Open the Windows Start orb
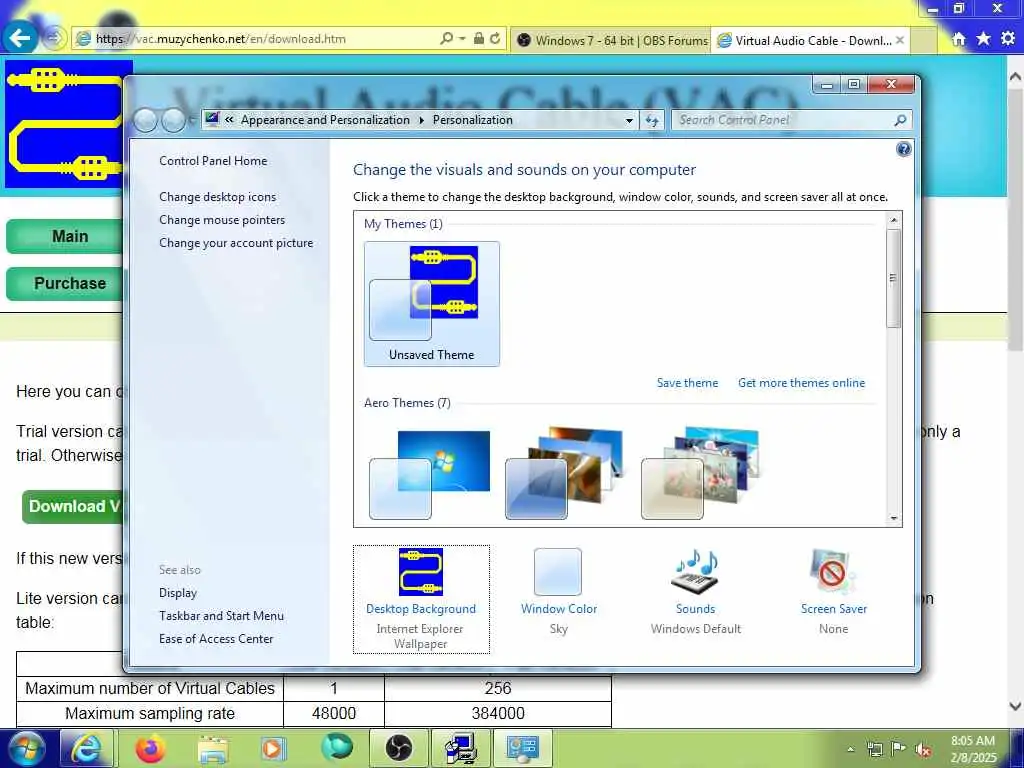1024x768 pixels. (27, 748)
